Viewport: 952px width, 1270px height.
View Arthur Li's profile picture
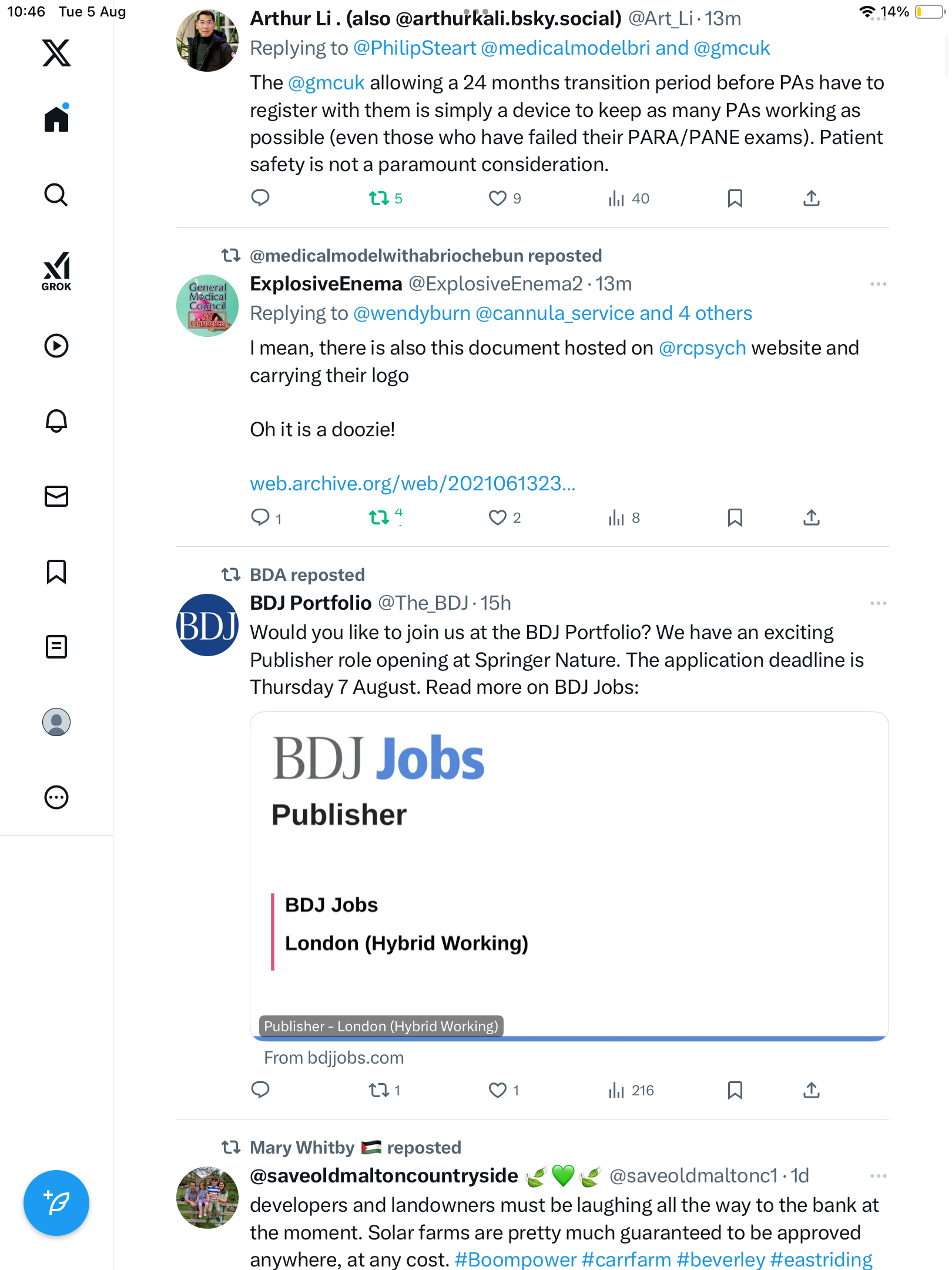(207, 41)
